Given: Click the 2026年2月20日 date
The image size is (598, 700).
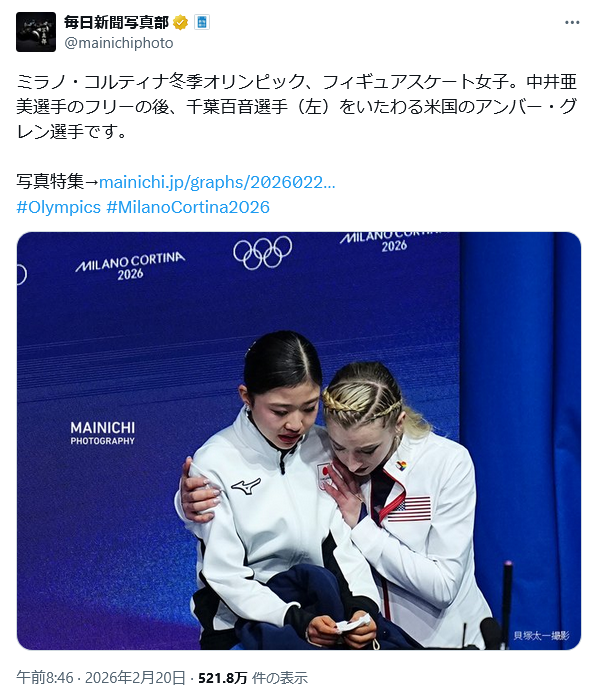Looking at the screenshot, I should pos(135,678).
